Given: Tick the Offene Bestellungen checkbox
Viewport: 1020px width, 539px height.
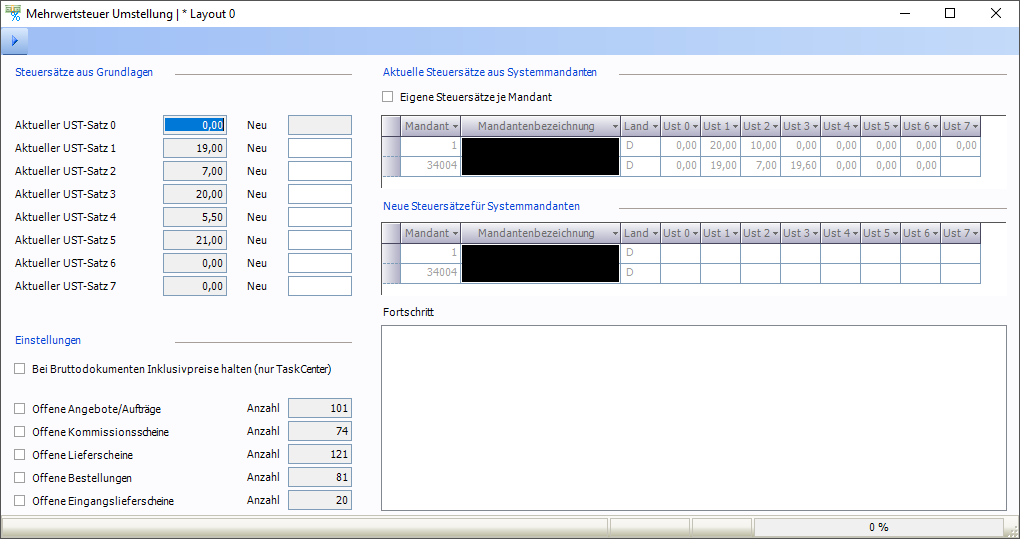Looking at the screenshot, I should [x=20, y=478].
